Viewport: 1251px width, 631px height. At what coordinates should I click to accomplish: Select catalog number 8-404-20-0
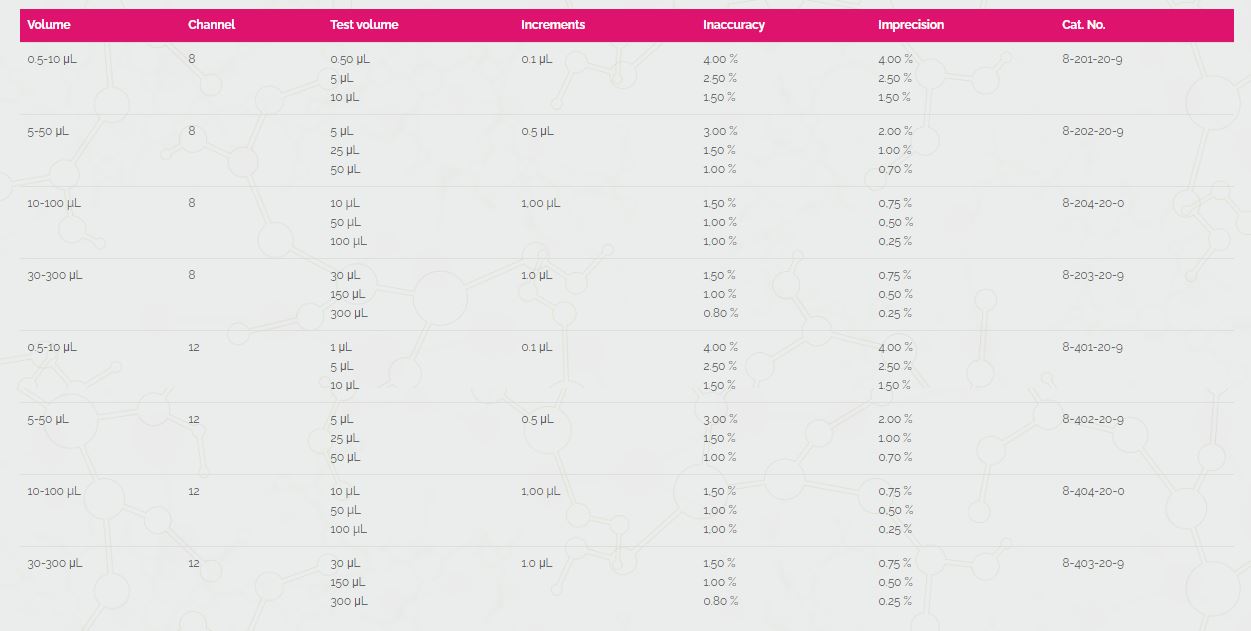coord(1093,491)
